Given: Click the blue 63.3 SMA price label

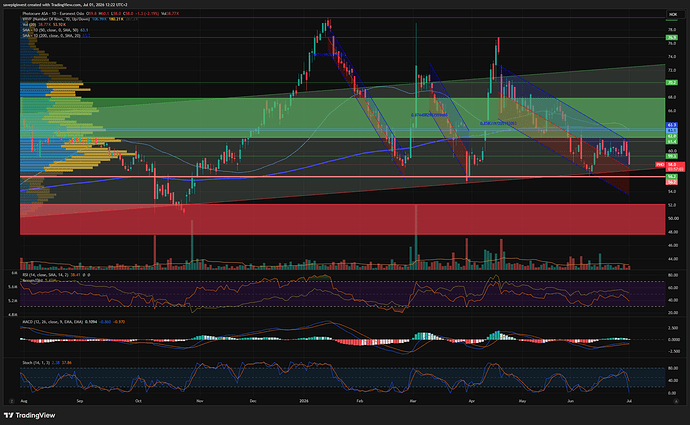Looking at the screenshot, I should tap(672, 125).
